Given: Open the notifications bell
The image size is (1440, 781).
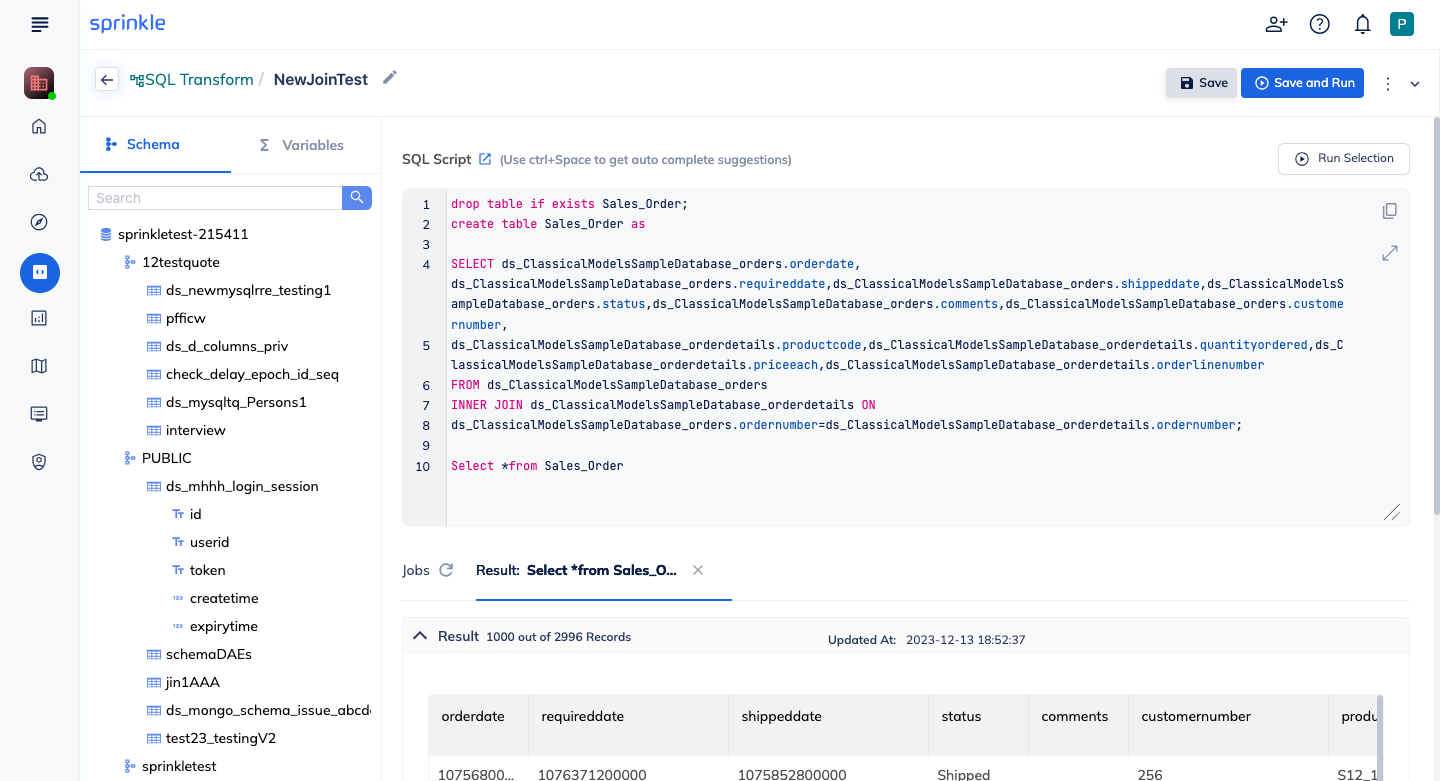Looking at the screenshot, I should point(1362,24).
